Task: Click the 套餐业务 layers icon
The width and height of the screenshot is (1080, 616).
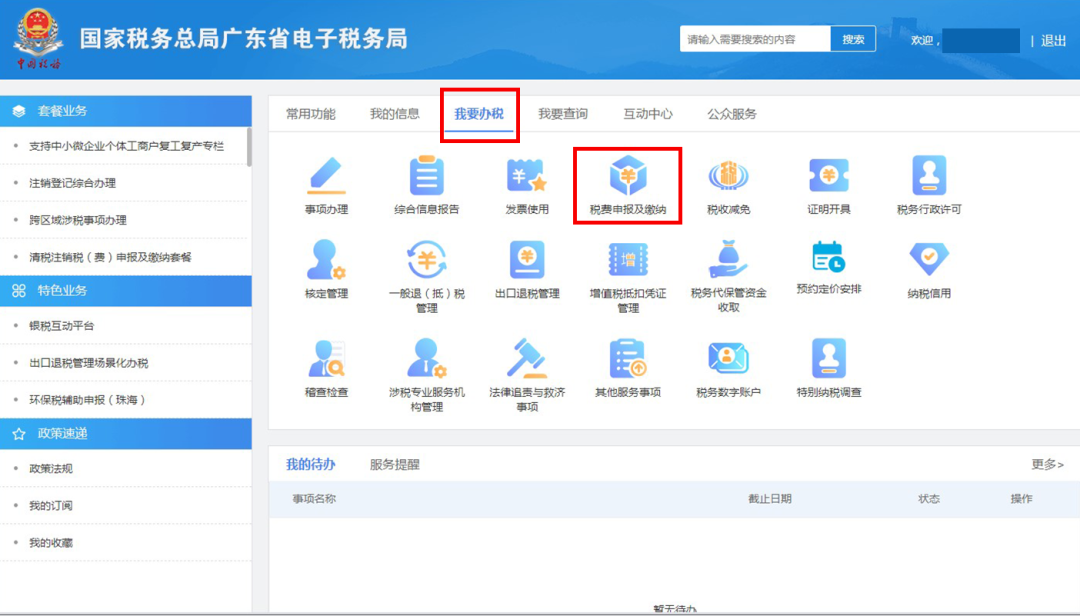Action: (x=19, y=111)
